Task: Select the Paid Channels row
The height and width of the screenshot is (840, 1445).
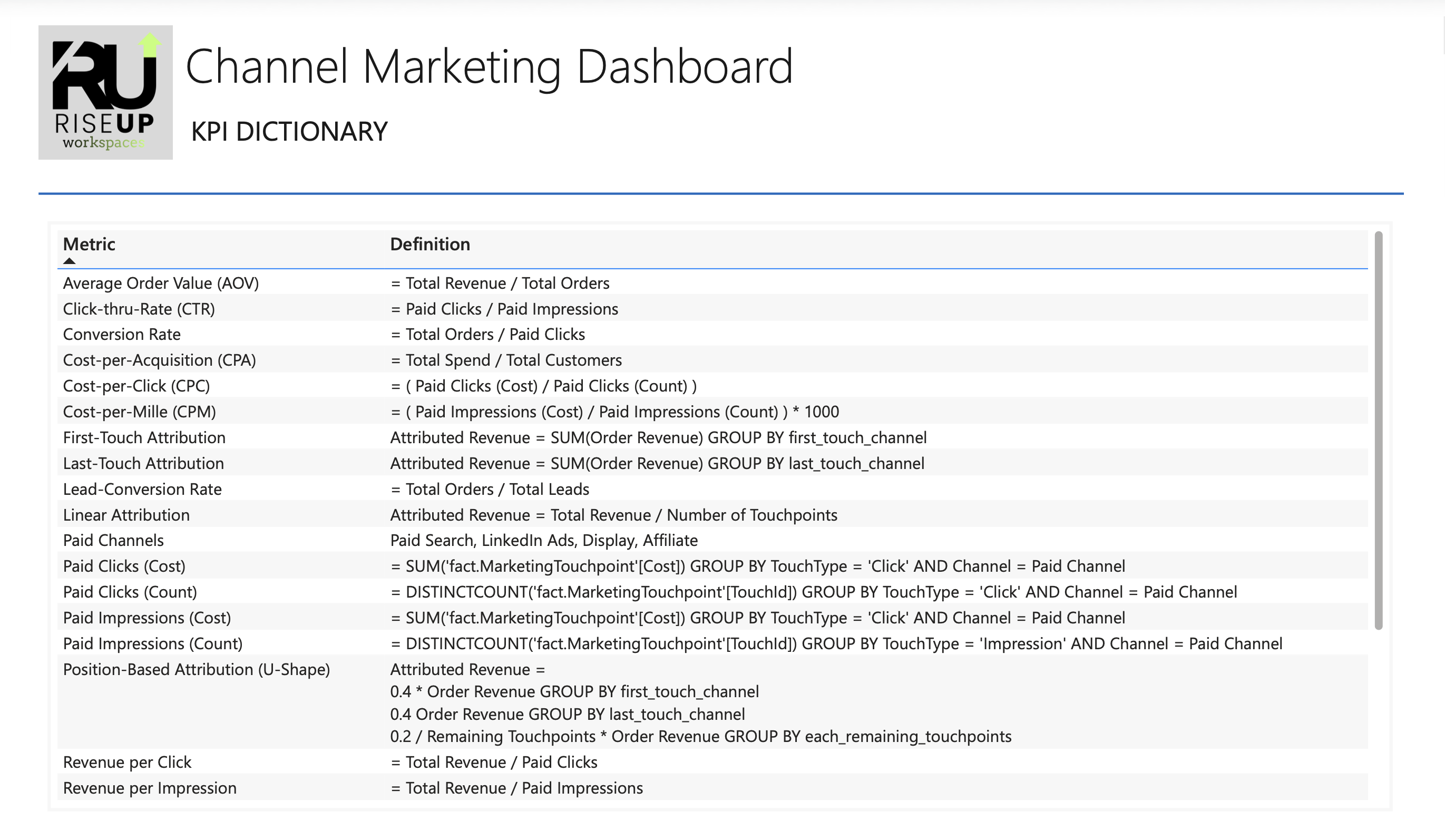Action: pos(113,540)
